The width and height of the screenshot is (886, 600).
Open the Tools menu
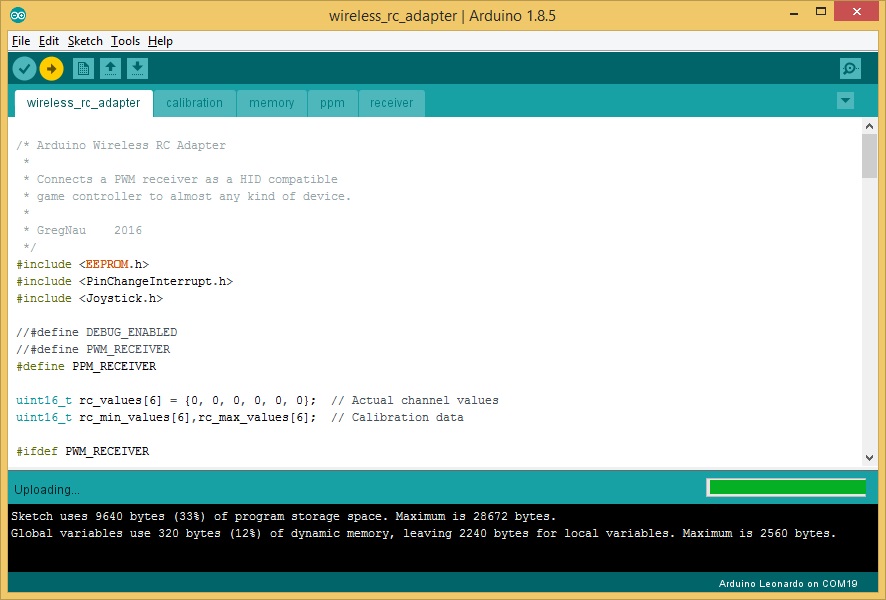tap(125, 41)
